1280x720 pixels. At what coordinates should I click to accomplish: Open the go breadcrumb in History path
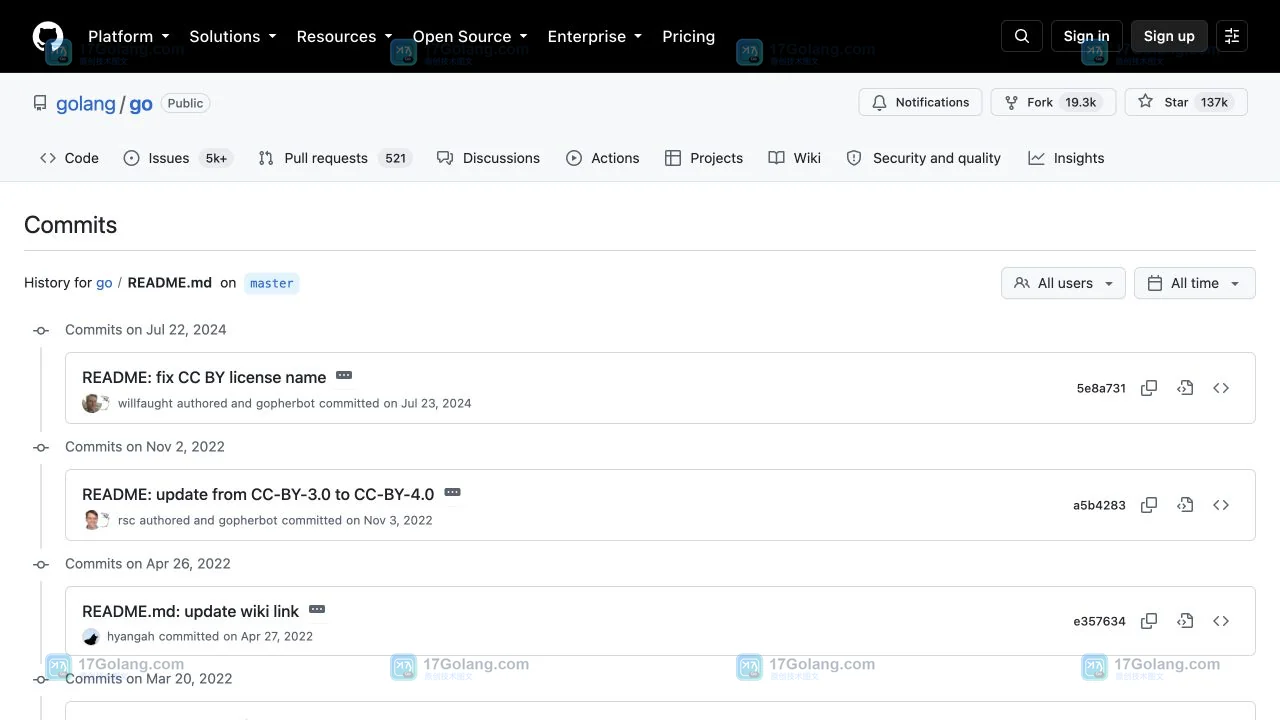pyautogui.click(x=104, y=283)
